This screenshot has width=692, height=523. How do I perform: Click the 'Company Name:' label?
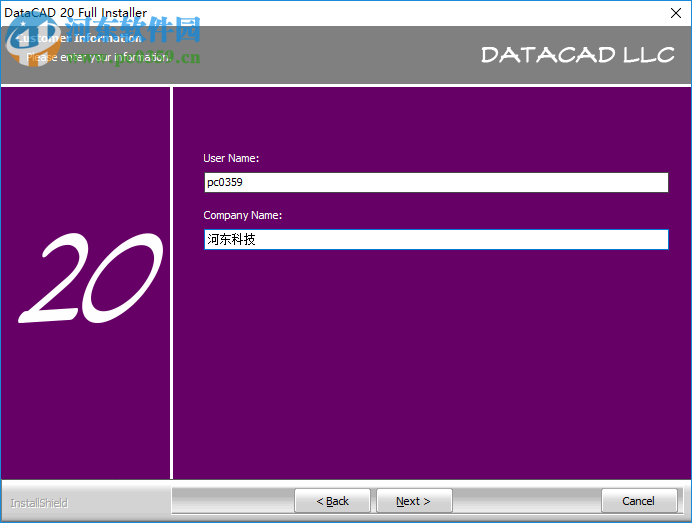click(x=242, y=215)
